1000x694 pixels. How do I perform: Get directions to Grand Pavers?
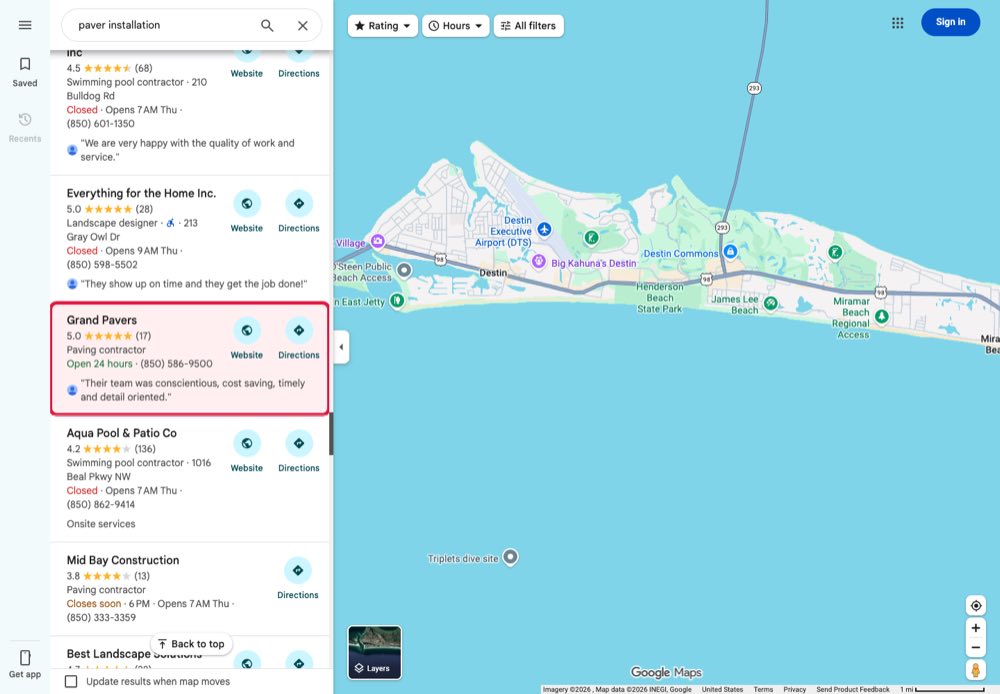click(298, 338)
